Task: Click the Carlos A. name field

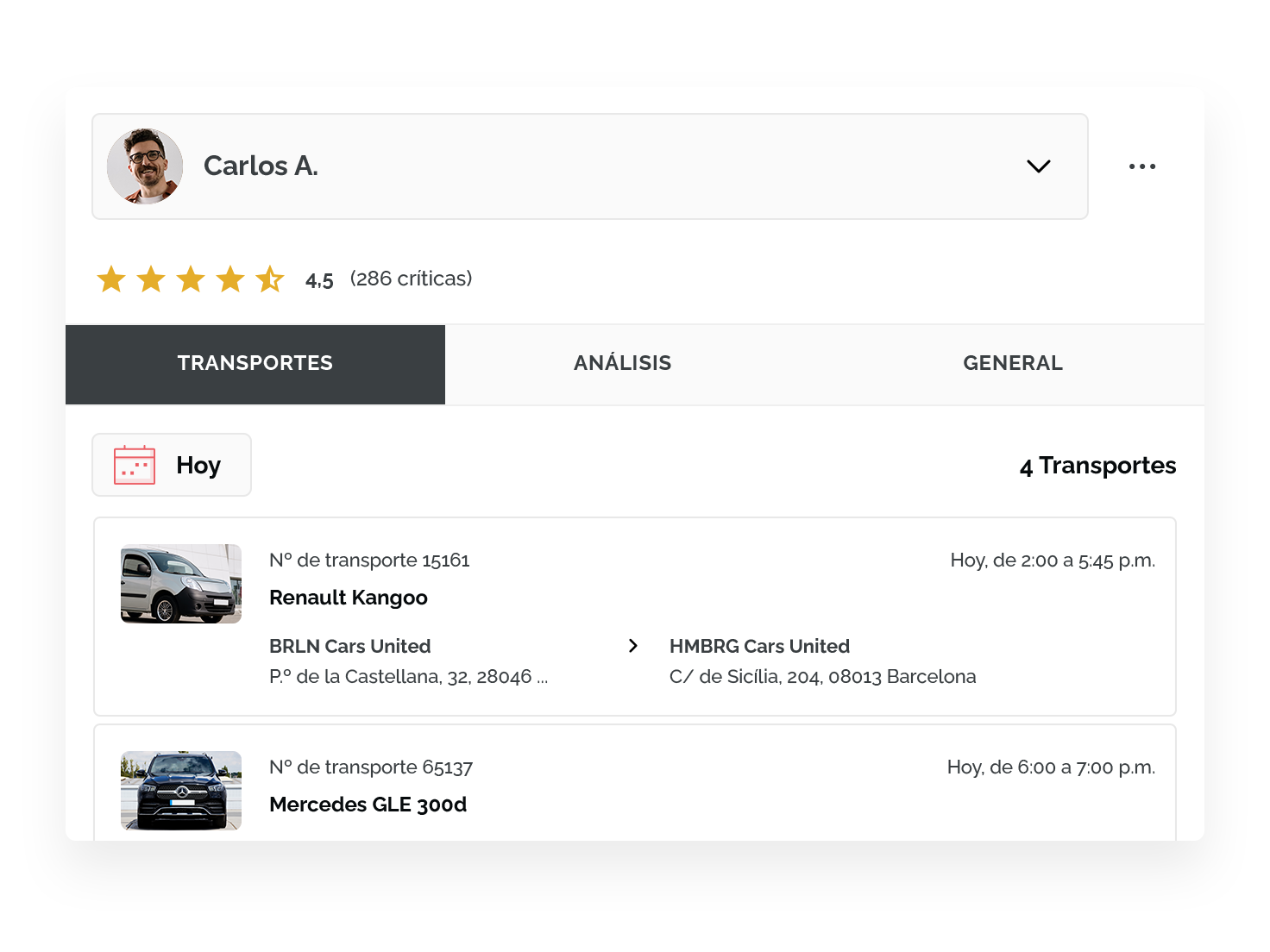Action: [x=261, y=166]
